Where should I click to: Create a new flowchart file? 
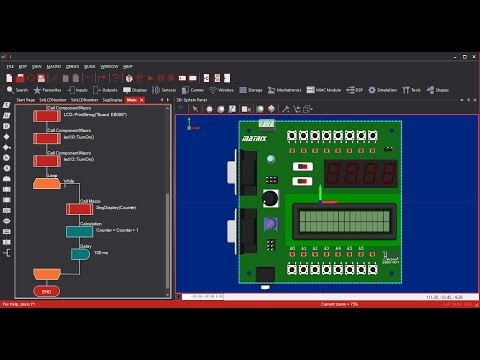coord(9,78)
